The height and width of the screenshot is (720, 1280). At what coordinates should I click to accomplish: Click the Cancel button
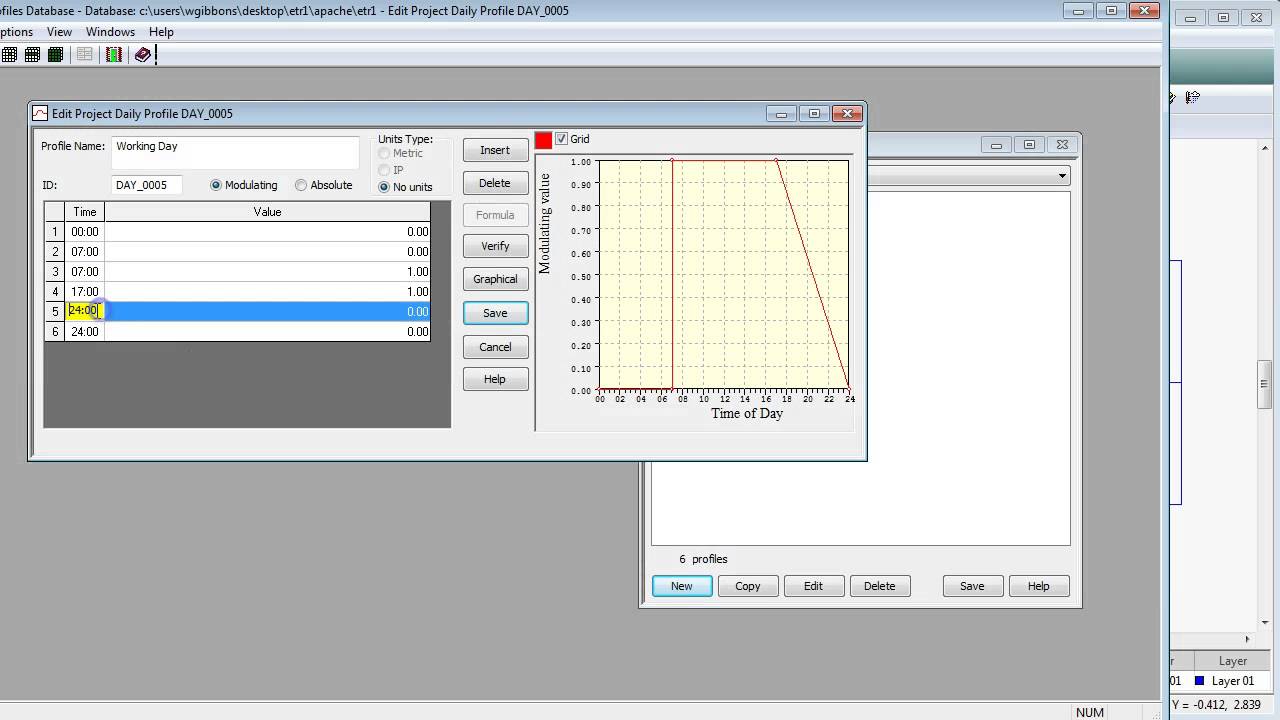[495, 347]
